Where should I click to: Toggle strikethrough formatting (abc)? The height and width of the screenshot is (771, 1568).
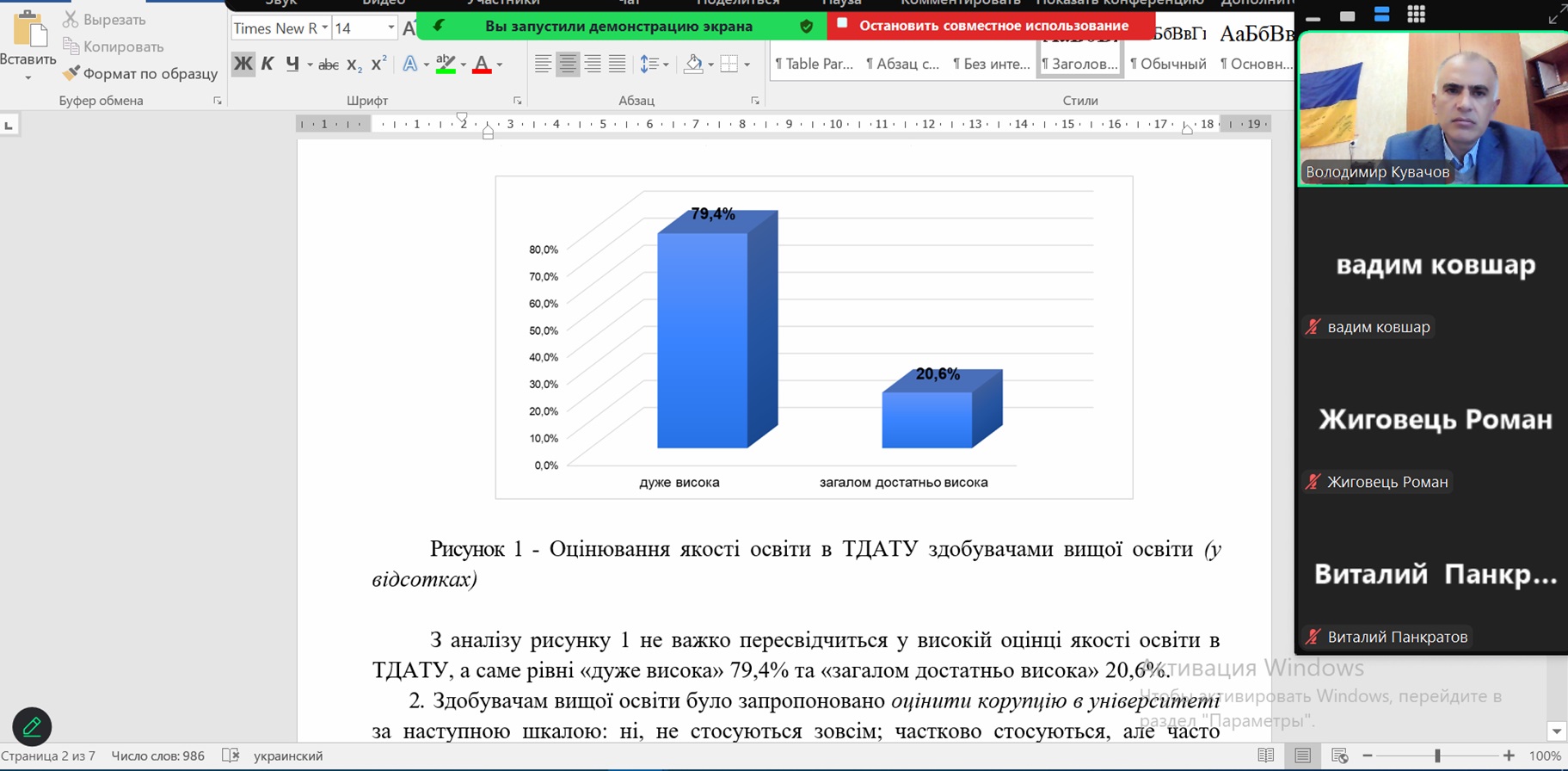coord(328,65)
